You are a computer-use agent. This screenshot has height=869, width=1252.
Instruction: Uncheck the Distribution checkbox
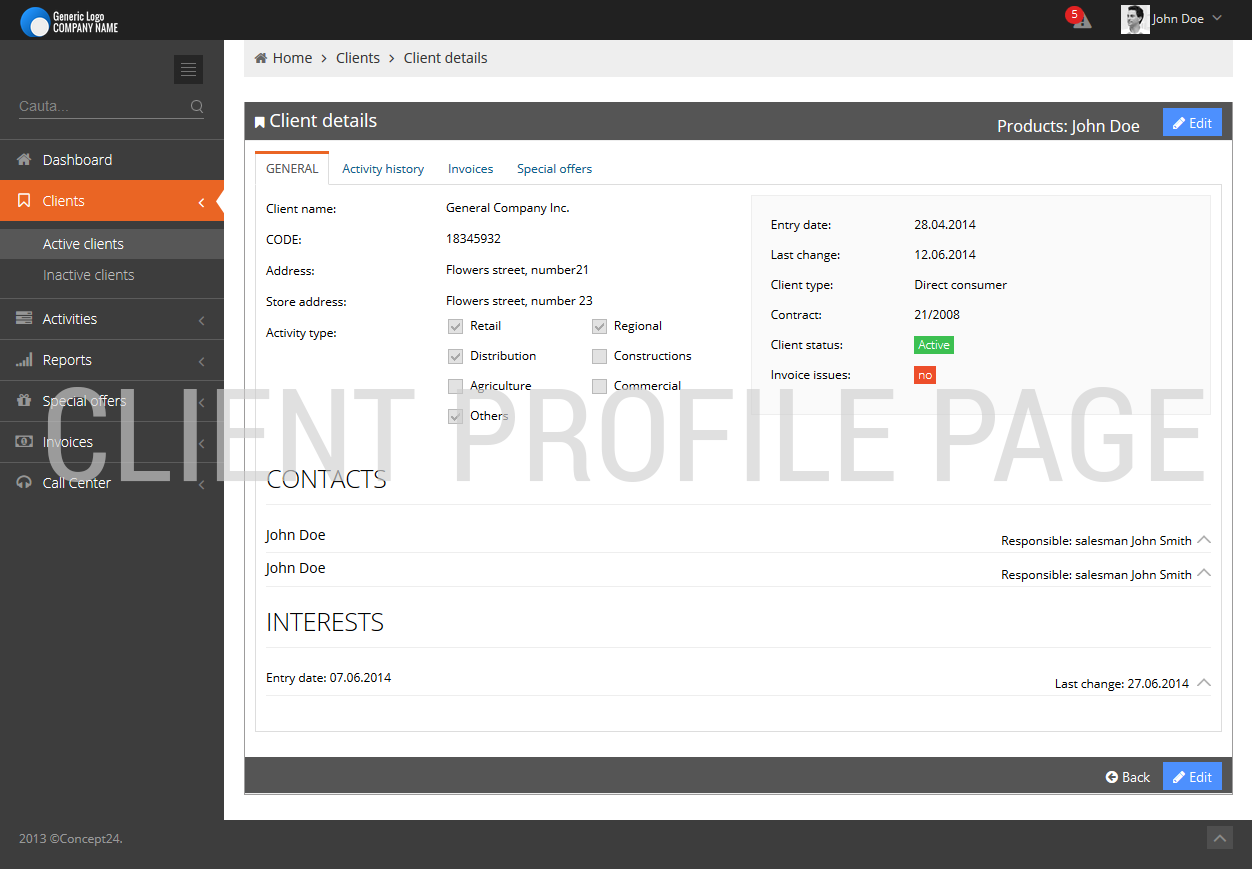456,356
